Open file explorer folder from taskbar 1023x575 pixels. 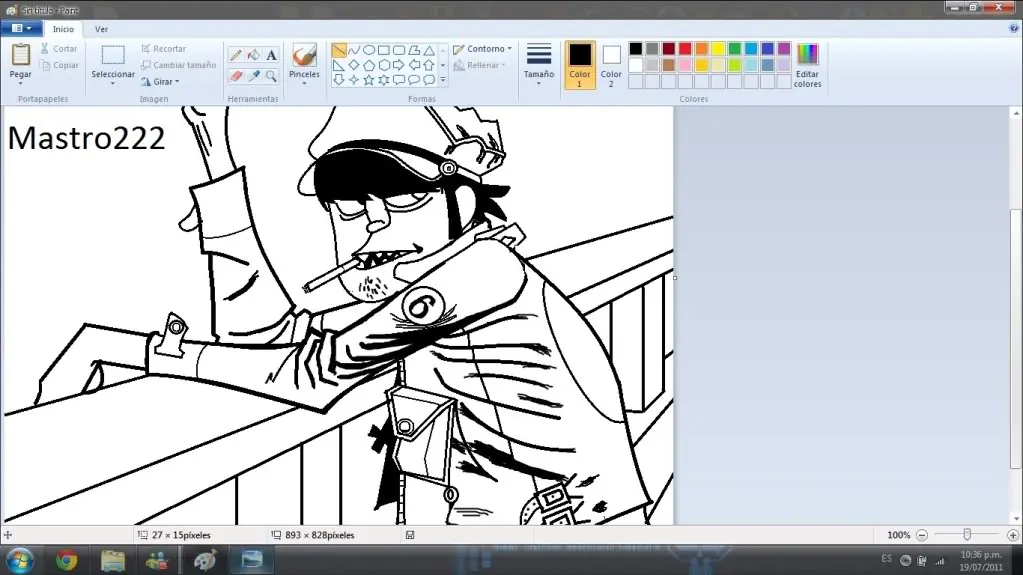(x=113, y=561)
